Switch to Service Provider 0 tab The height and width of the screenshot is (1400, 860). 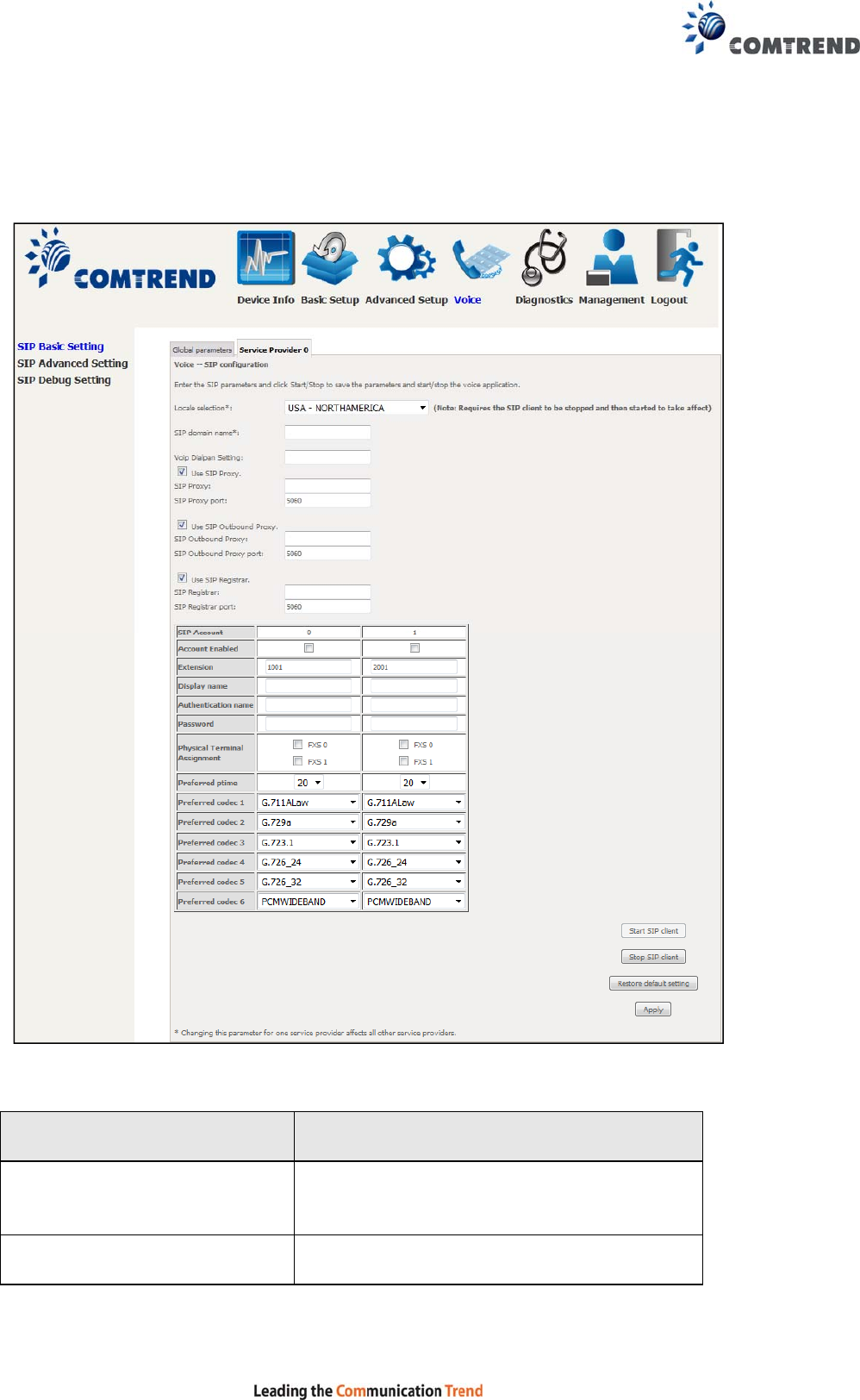(x=274, y=349)
